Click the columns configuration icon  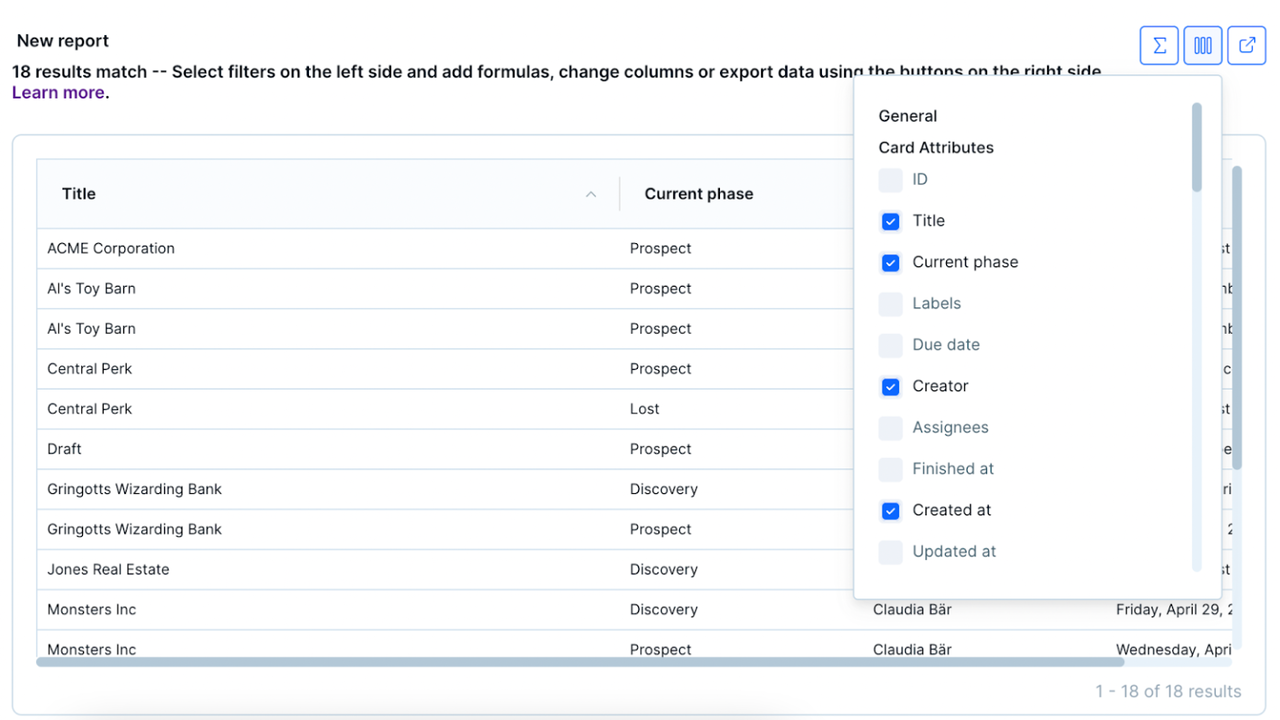(1202, 45)
